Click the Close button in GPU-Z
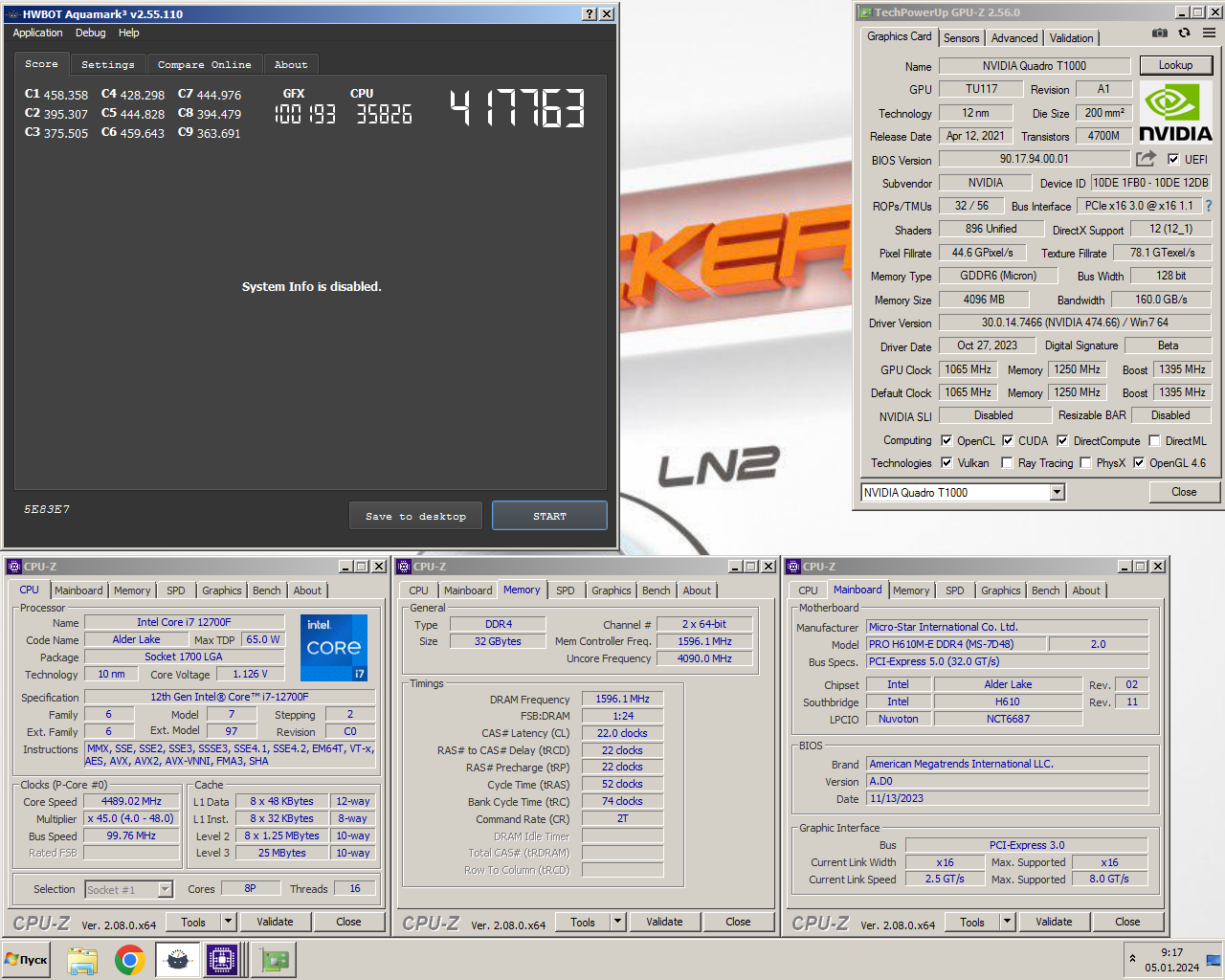The height and width of the screenshot is (980, 1225). click(x=1184, y=492)
